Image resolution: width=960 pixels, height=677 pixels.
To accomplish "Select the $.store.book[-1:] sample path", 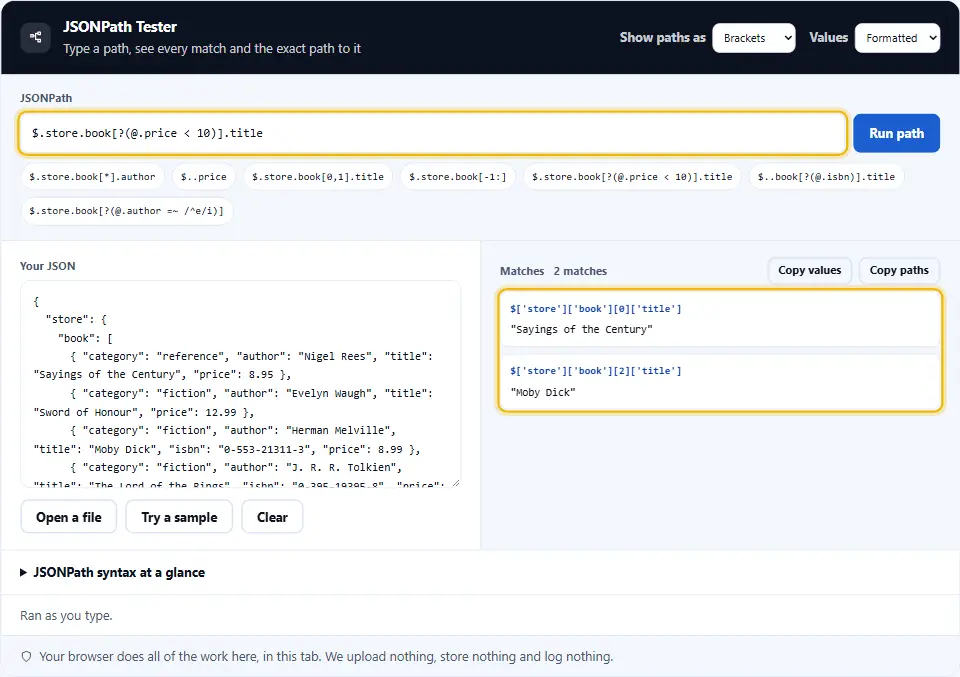I will click(x=457, y=177).
